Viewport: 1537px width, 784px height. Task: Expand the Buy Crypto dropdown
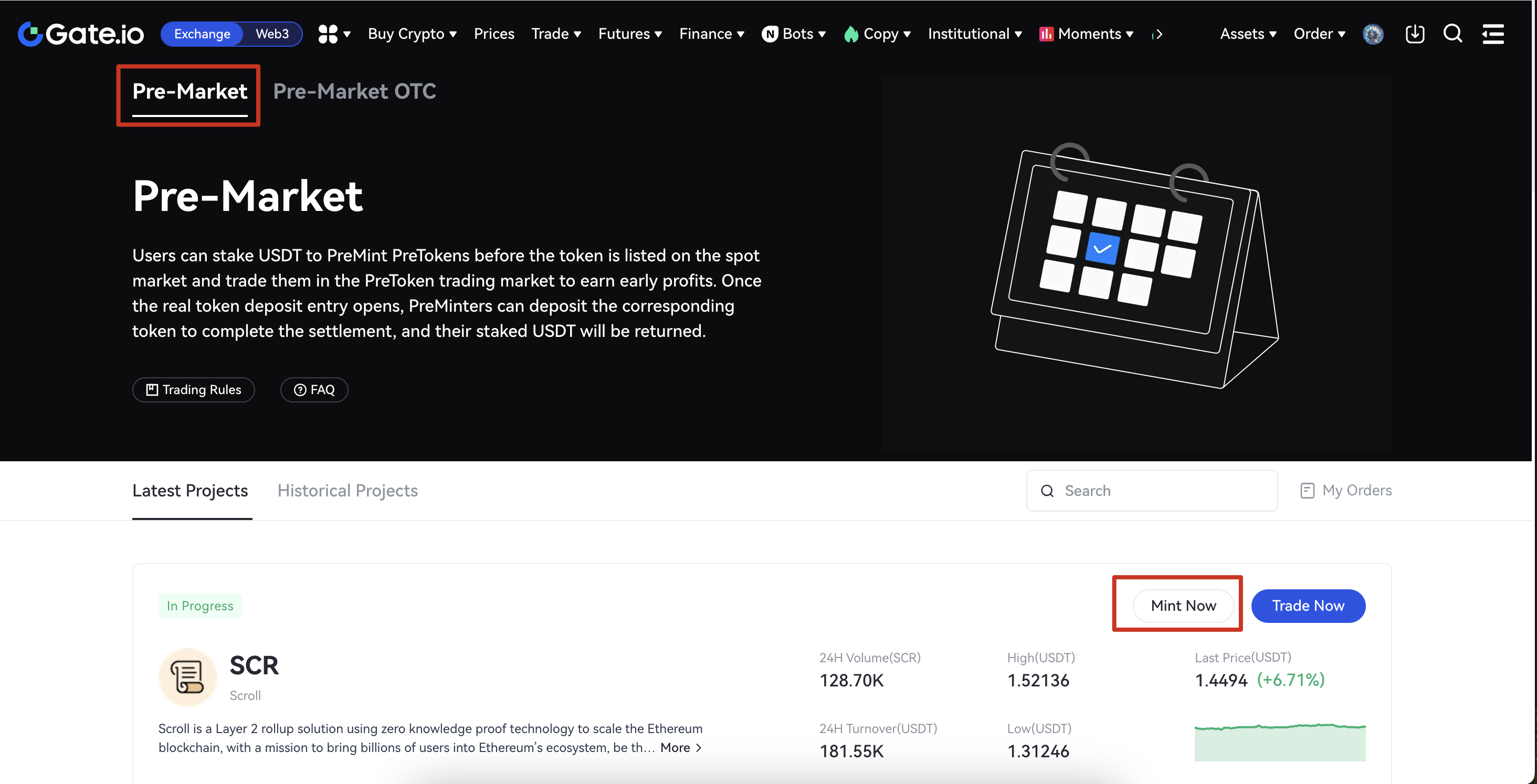click(412, 34)
